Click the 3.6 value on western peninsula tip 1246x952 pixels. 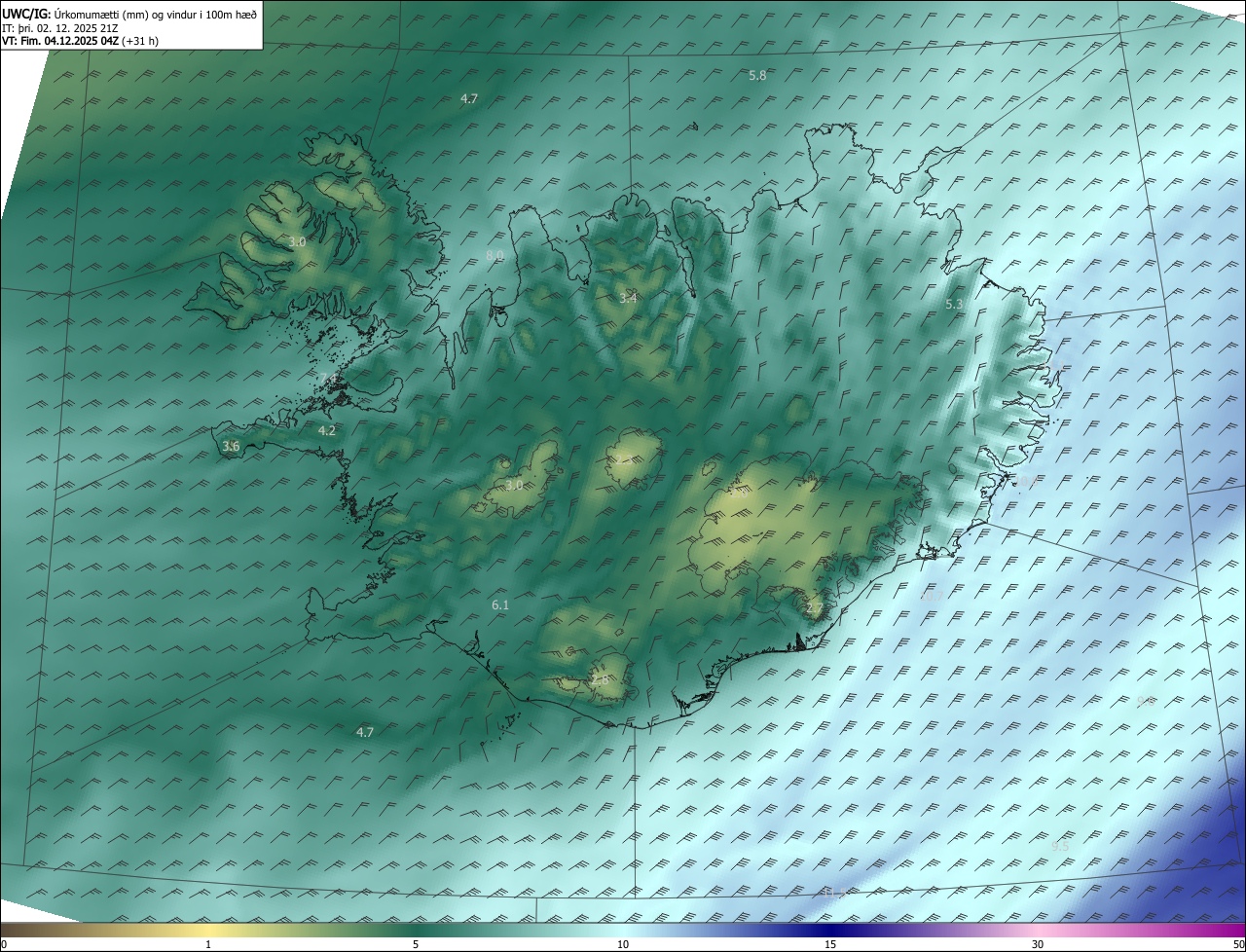click(231, 446)
